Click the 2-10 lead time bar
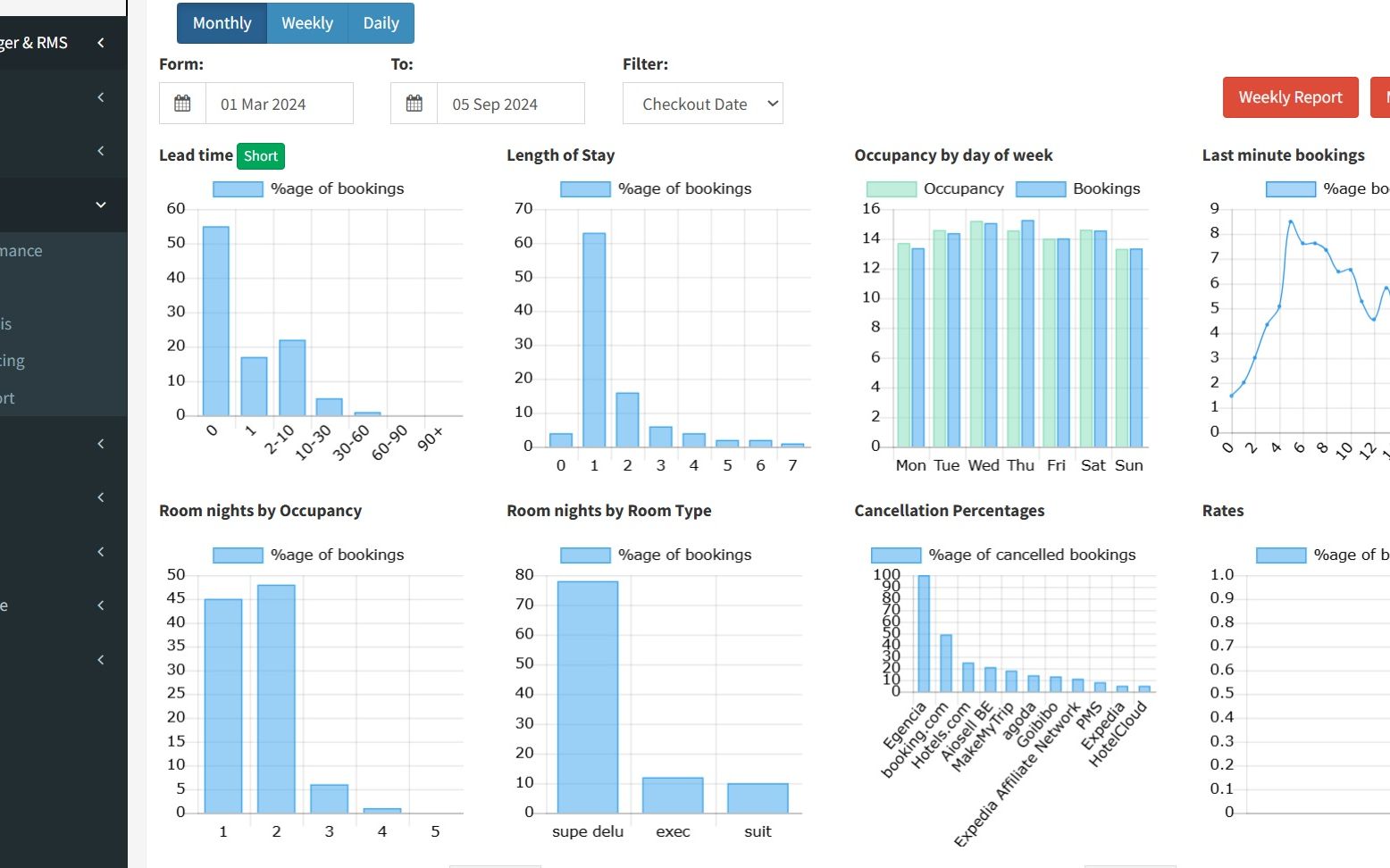The image size is (1390, 868). click(292, 378)
